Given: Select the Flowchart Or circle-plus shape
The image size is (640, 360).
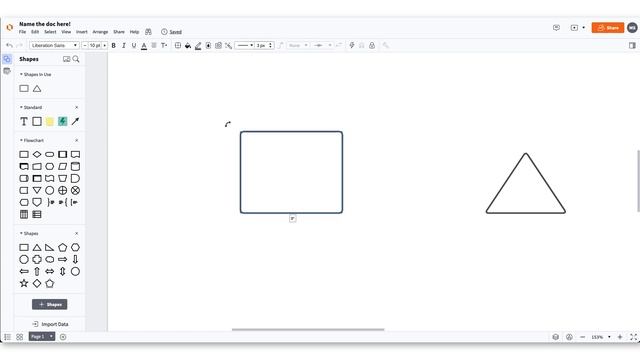Looking at the screenshot, I should click(62, 190).
